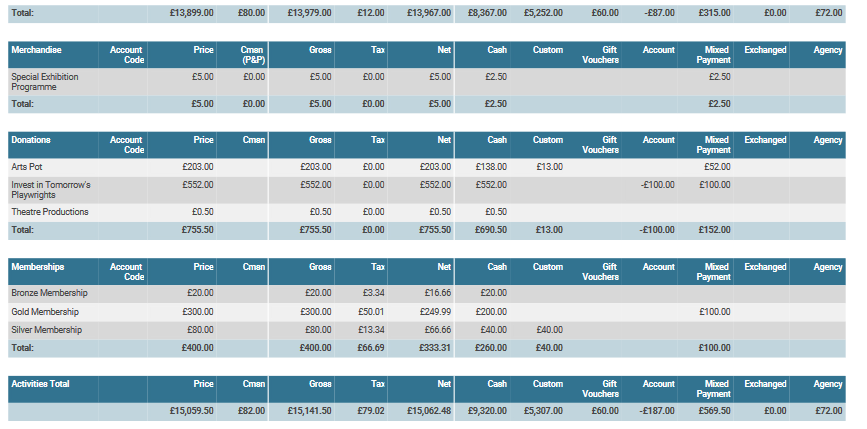Select Silver Membership Tax £13.34
867x429 pixels.
pyautogui.click(x=371, y=330)
